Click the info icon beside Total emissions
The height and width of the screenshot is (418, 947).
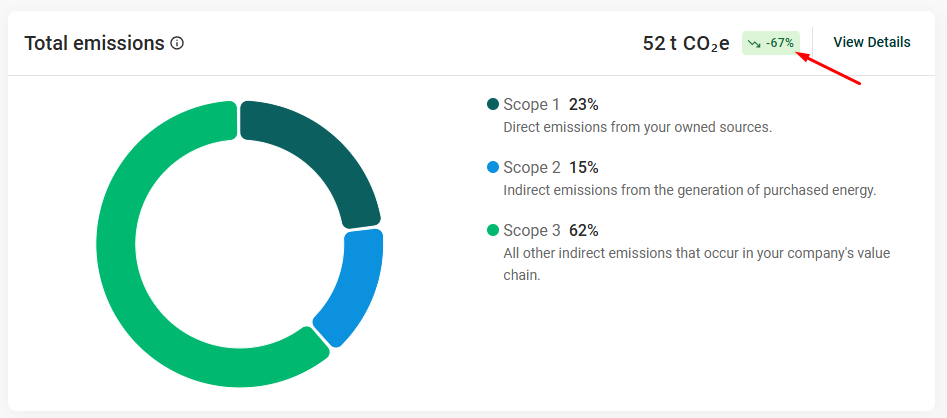pos(177,44)
